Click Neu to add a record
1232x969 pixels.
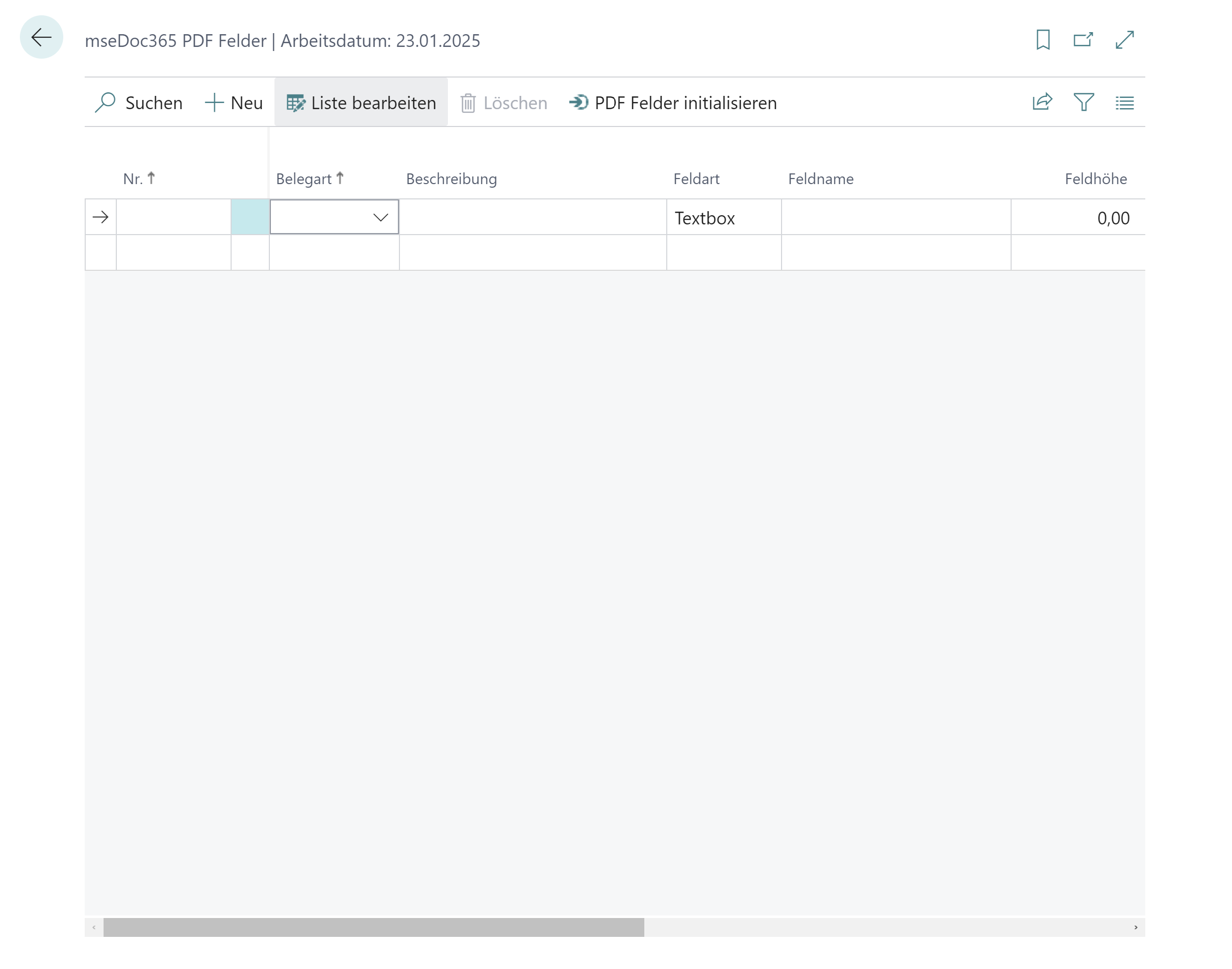coord(234,103)
